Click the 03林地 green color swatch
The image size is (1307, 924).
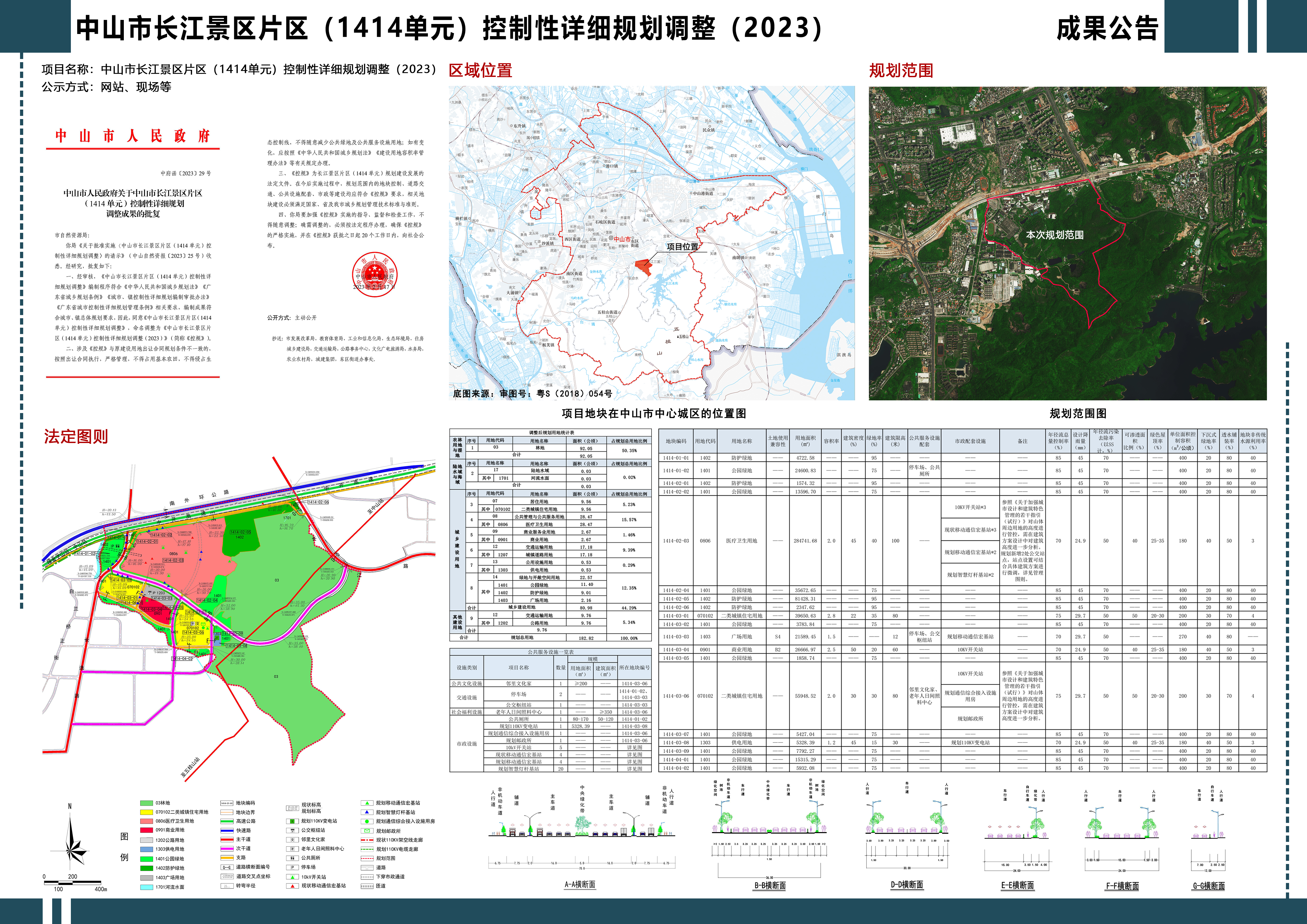click(x=146, y=803)
